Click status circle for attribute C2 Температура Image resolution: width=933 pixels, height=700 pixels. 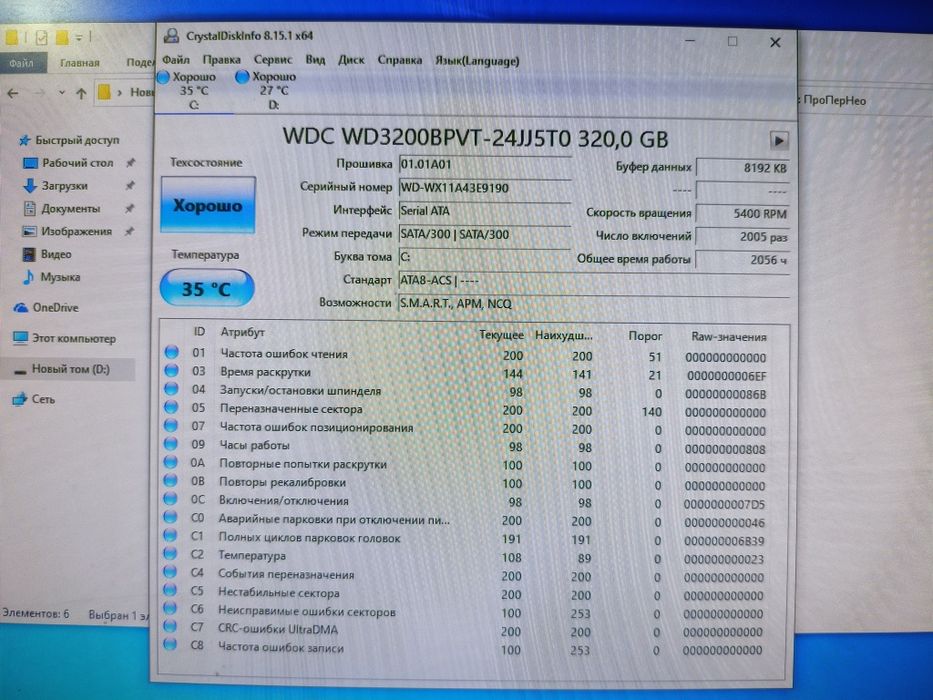pyautogui.click(x=170, y=554)
